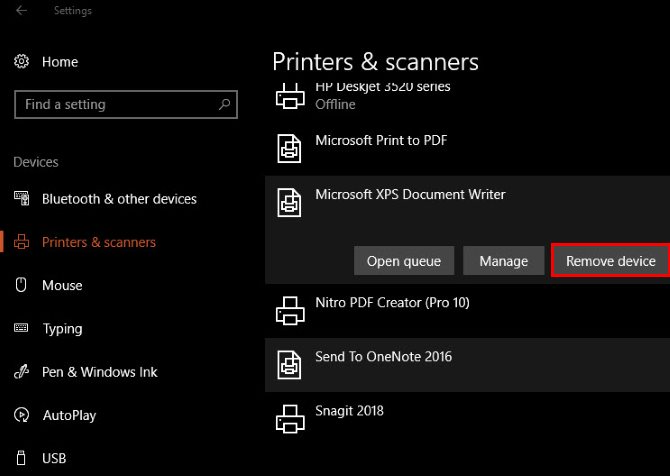Click the search magnifier icon

click(225, 104)
